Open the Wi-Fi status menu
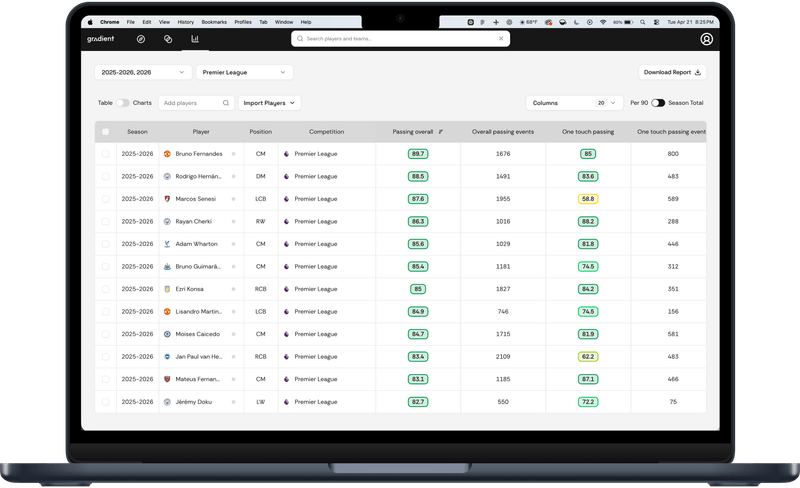 [x=603, y=22]
